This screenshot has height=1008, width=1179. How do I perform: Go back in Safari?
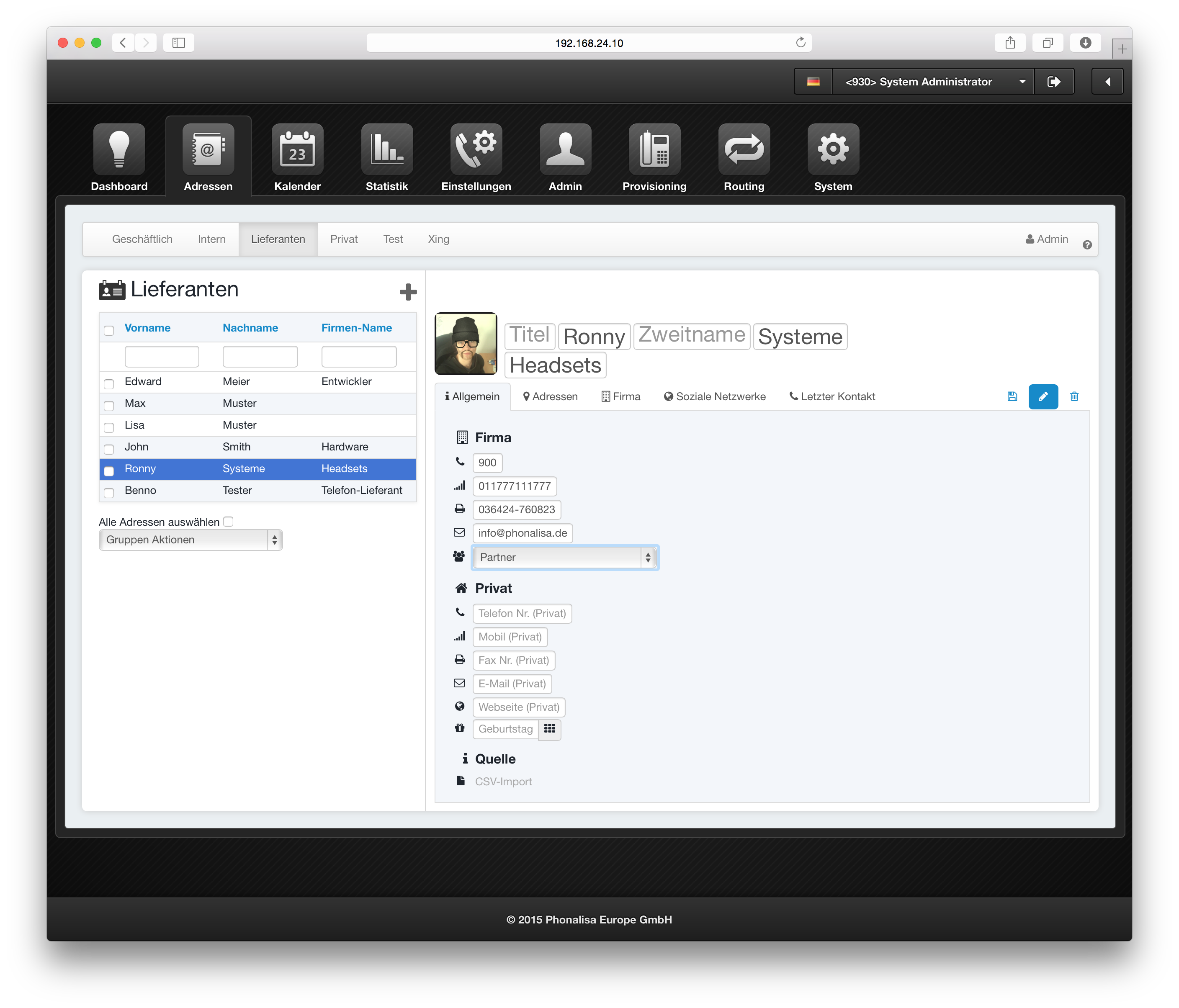click(123, 43)
